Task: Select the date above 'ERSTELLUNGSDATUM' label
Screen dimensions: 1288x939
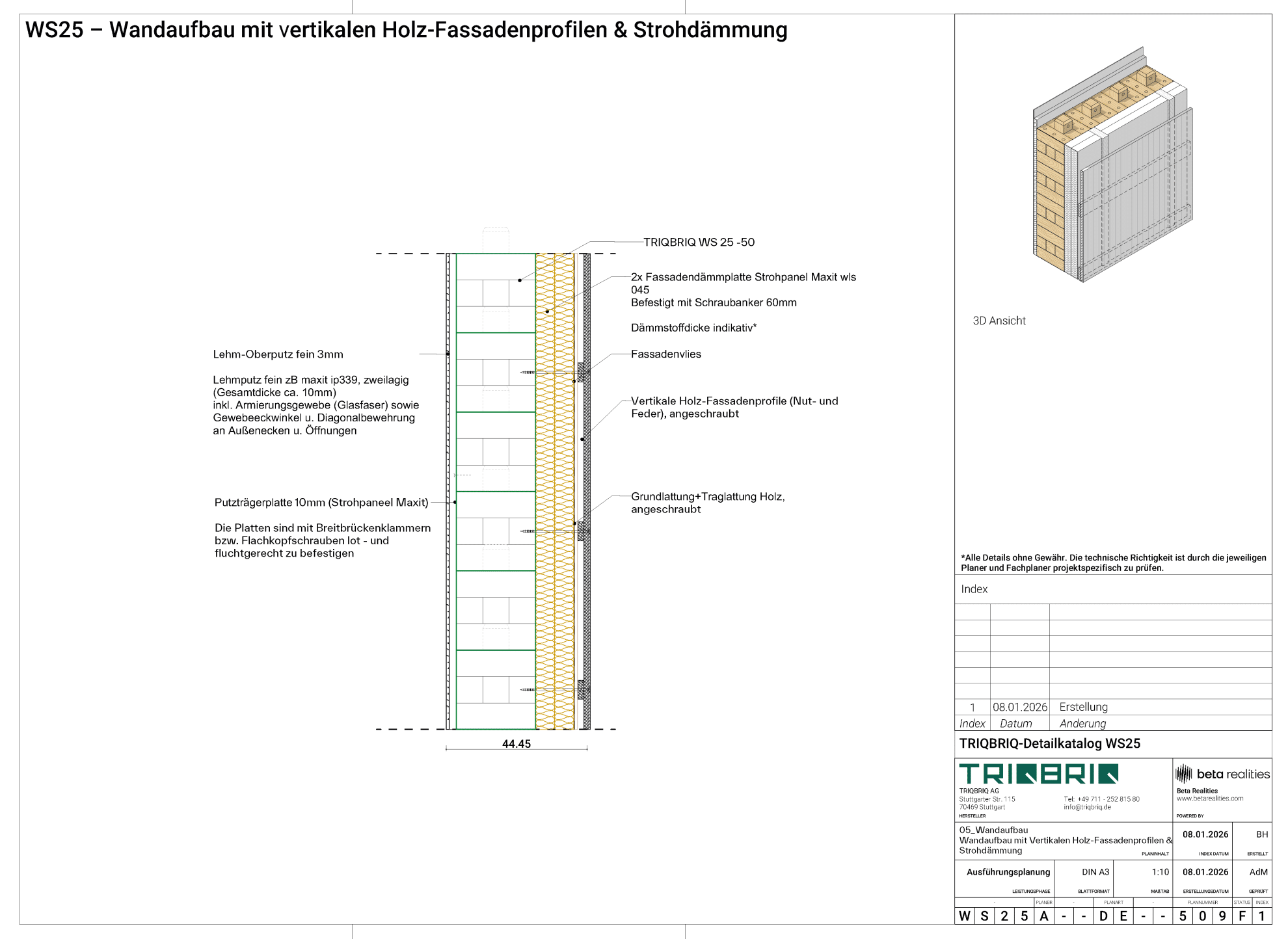Action: [x=1205, y=872]
